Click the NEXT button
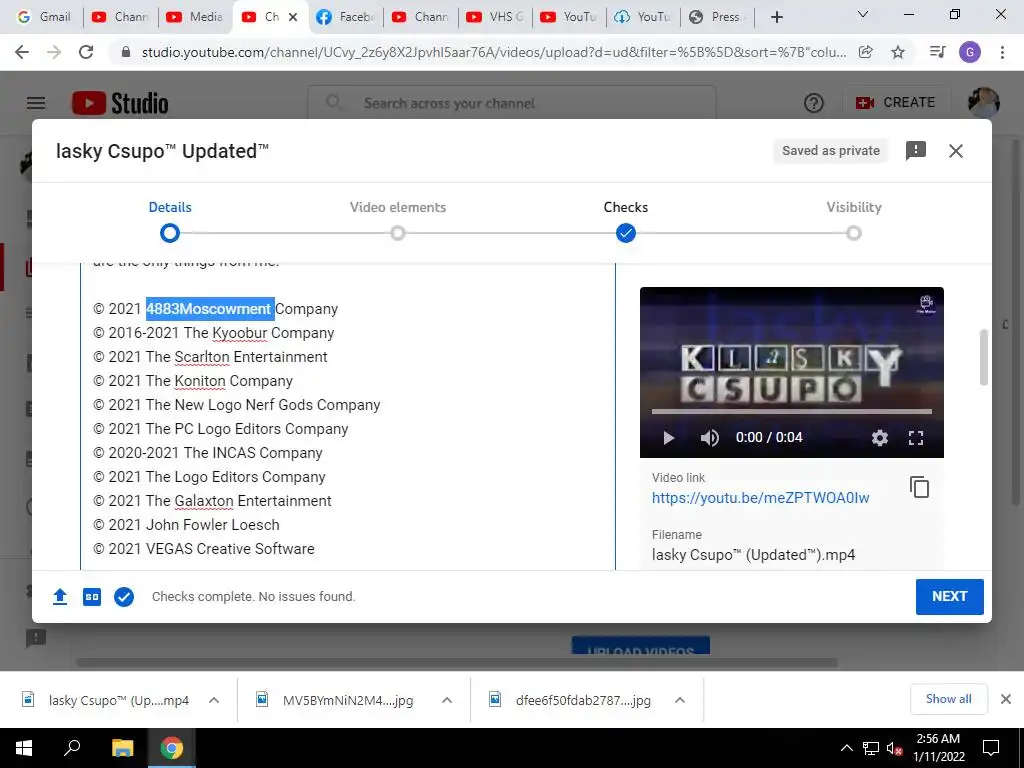The height and width of the screenshot is (768, 1024). [x=949, y=596]
